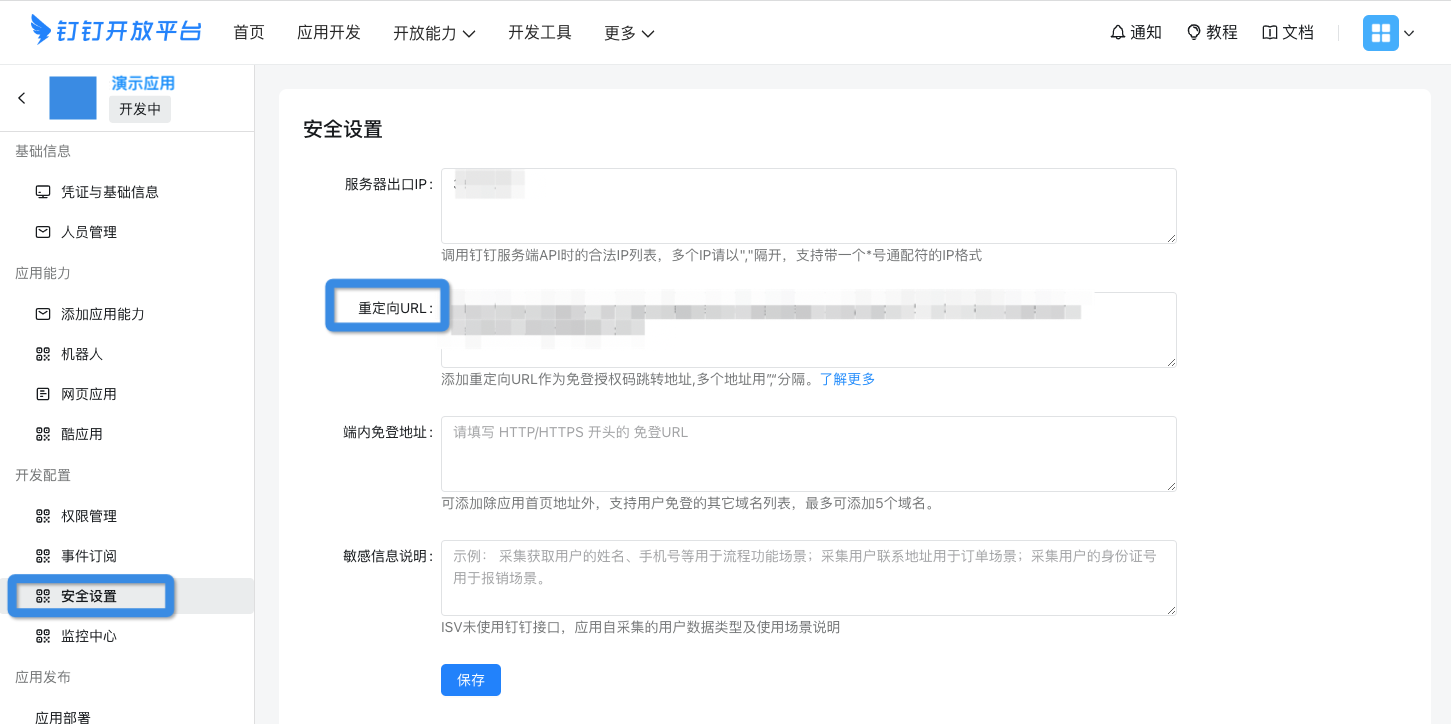Click the blue grid account avatar icon
1451x724 pixels.
click(1381, 33)
